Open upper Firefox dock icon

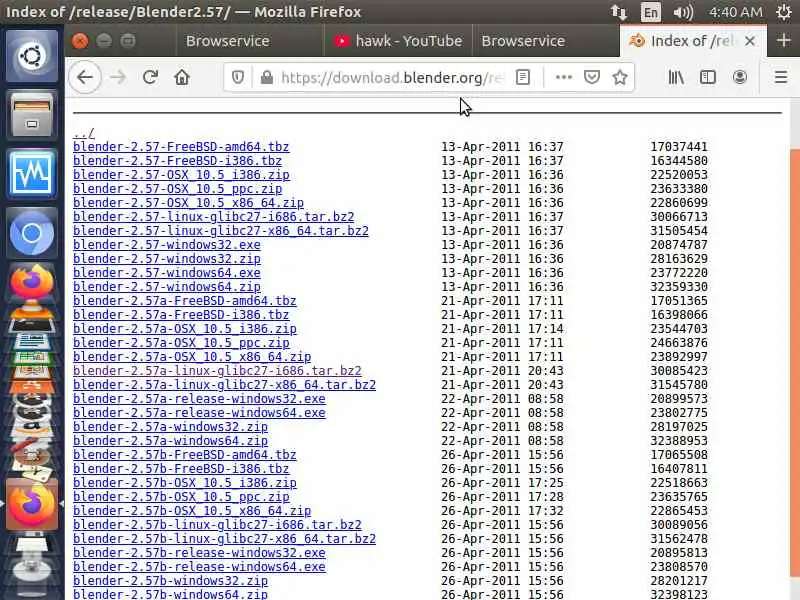[32, 281]
